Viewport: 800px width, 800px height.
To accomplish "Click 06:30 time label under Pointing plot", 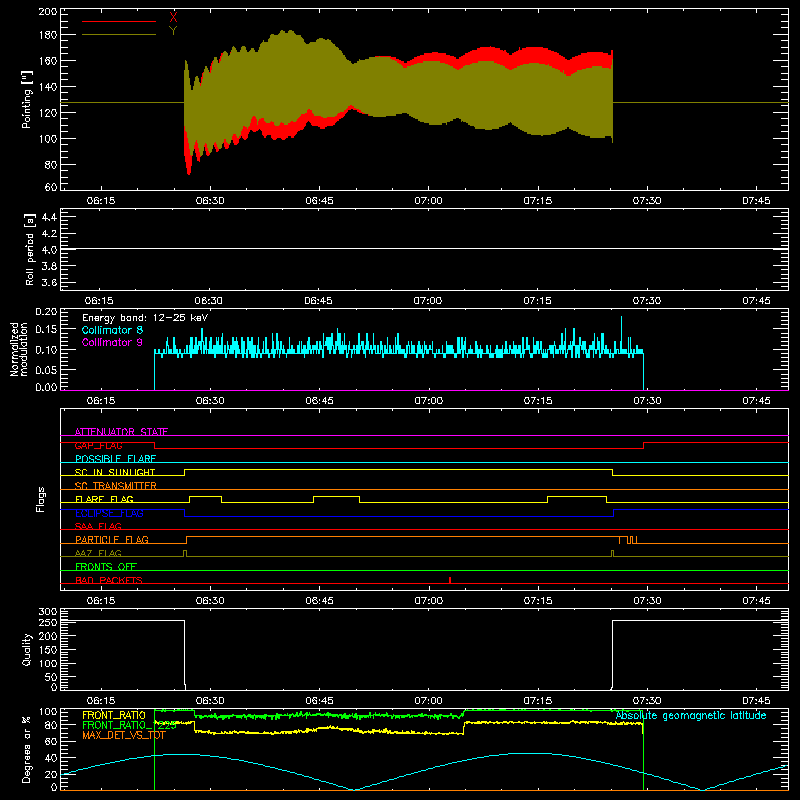I will tap(210, 201).
